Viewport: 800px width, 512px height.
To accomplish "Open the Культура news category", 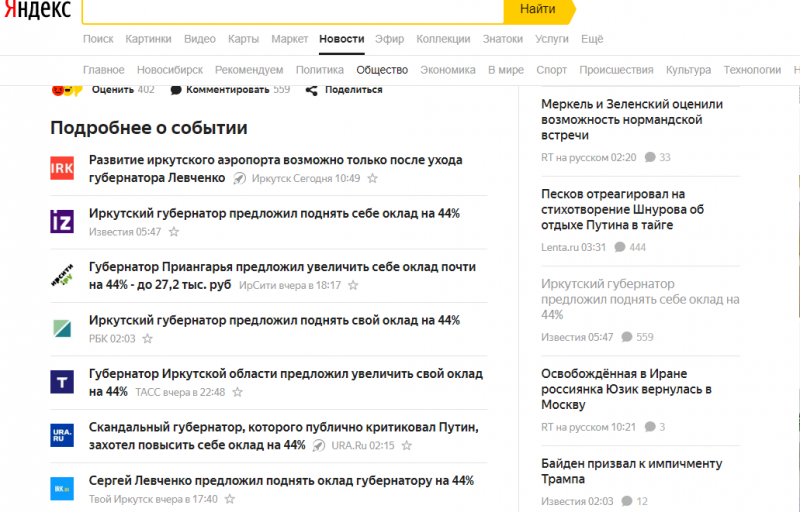I will point(688,70).
